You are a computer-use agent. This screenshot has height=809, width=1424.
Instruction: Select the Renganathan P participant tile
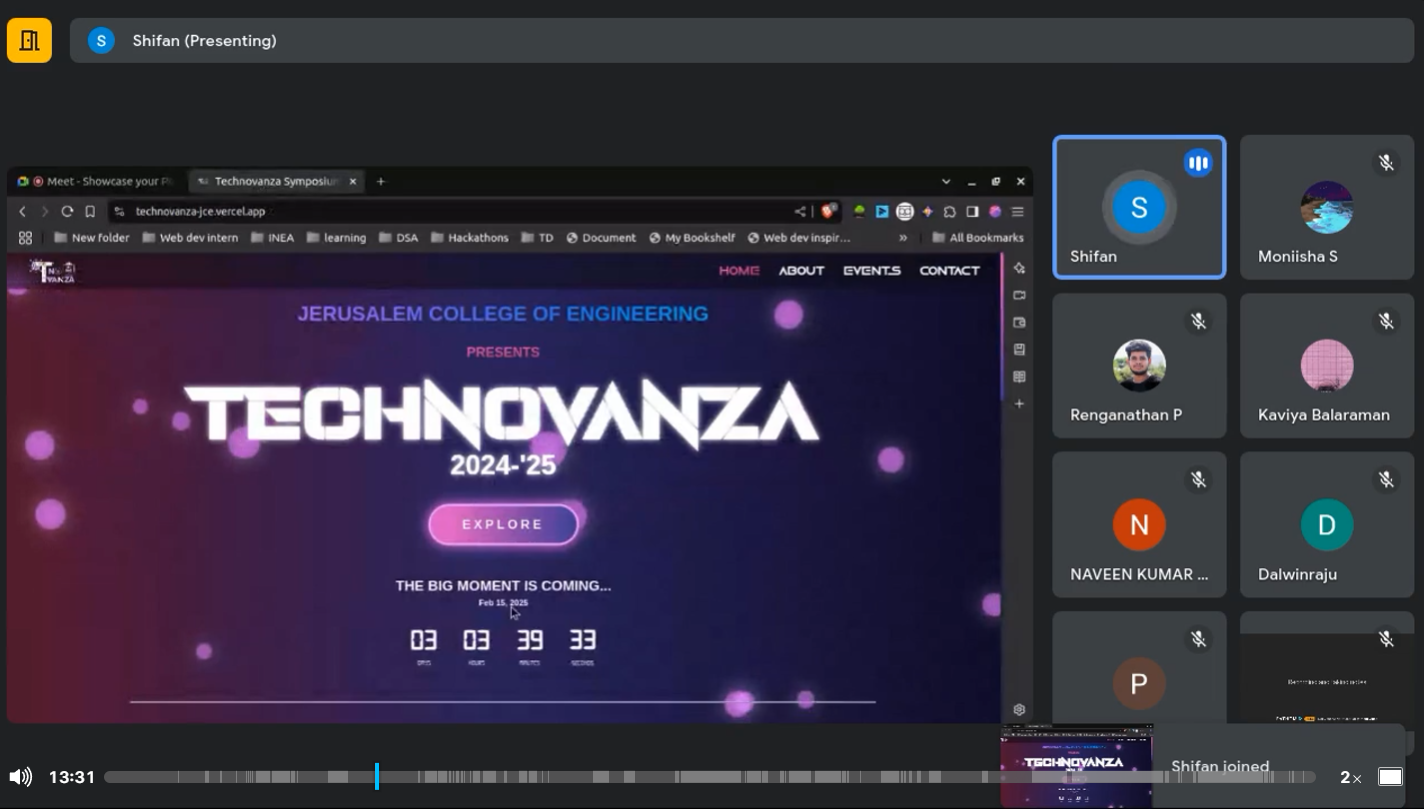click(x=1139, y=365)
